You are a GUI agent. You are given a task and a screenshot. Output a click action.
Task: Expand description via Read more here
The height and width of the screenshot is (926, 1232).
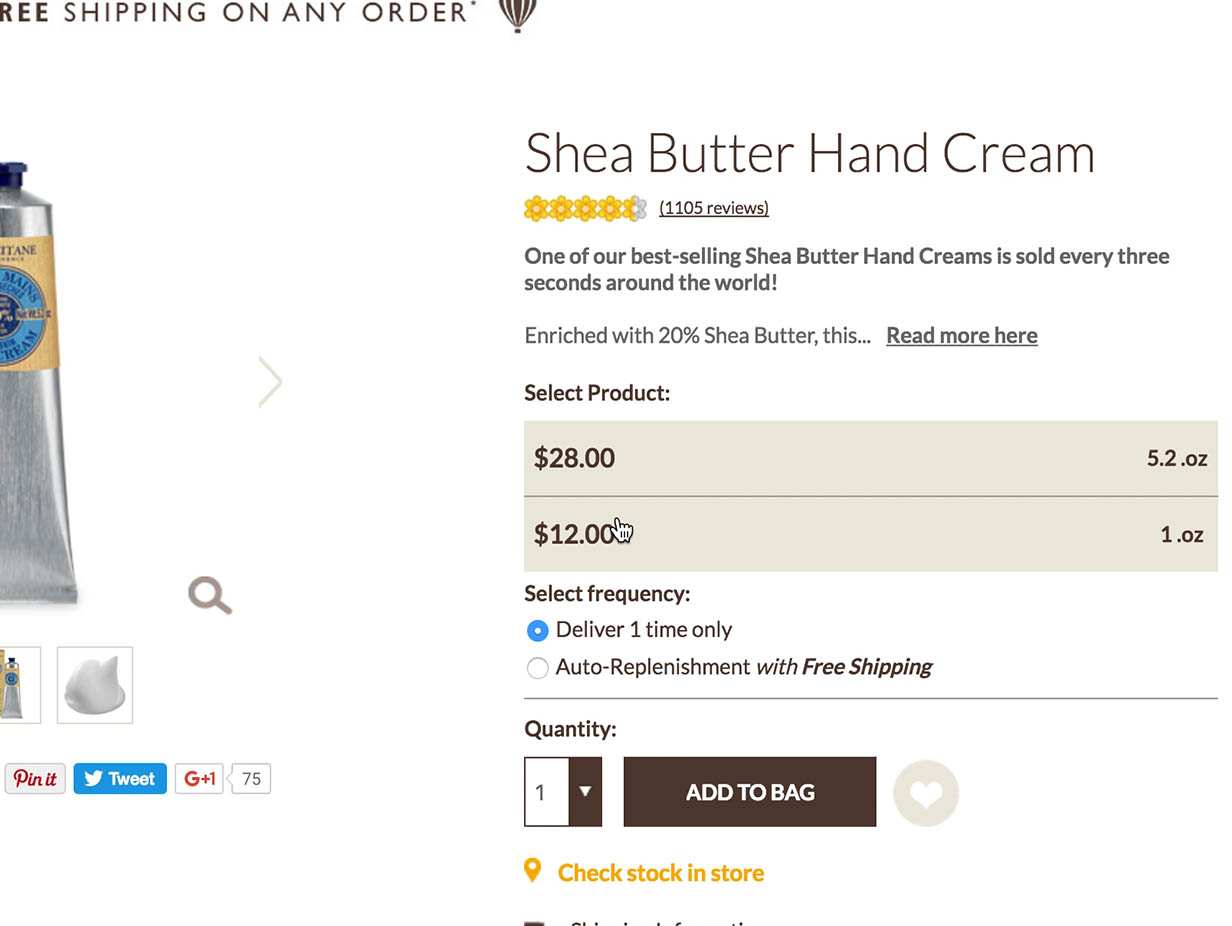961,336
